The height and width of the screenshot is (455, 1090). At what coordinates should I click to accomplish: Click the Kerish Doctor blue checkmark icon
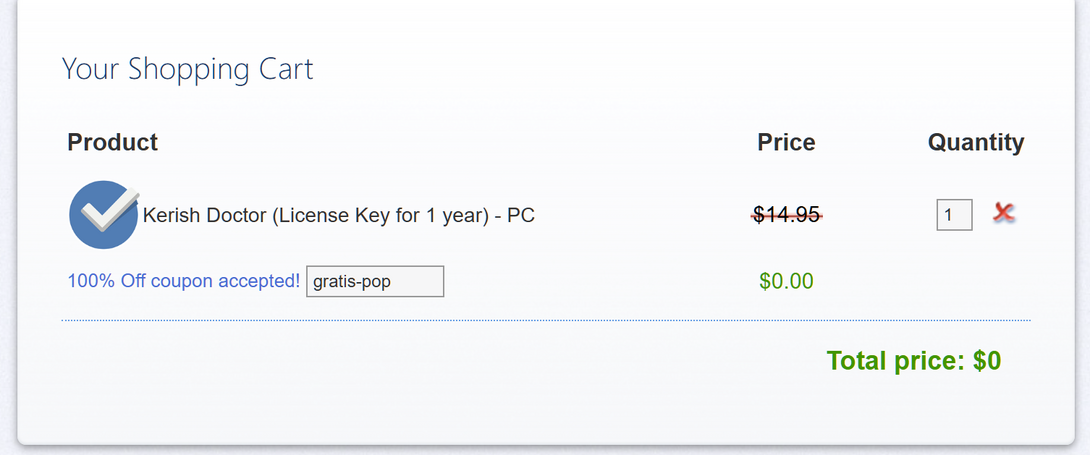coord(104,214)
